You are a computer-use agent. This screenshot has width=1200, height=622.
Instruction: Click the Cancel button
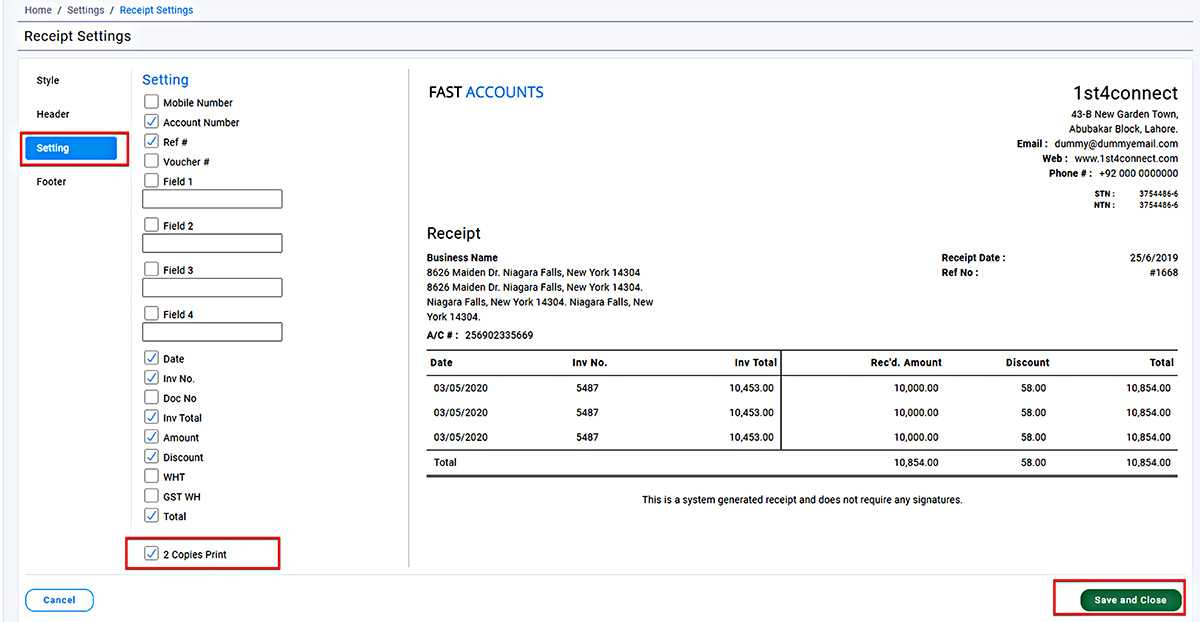tap(59, 600)
